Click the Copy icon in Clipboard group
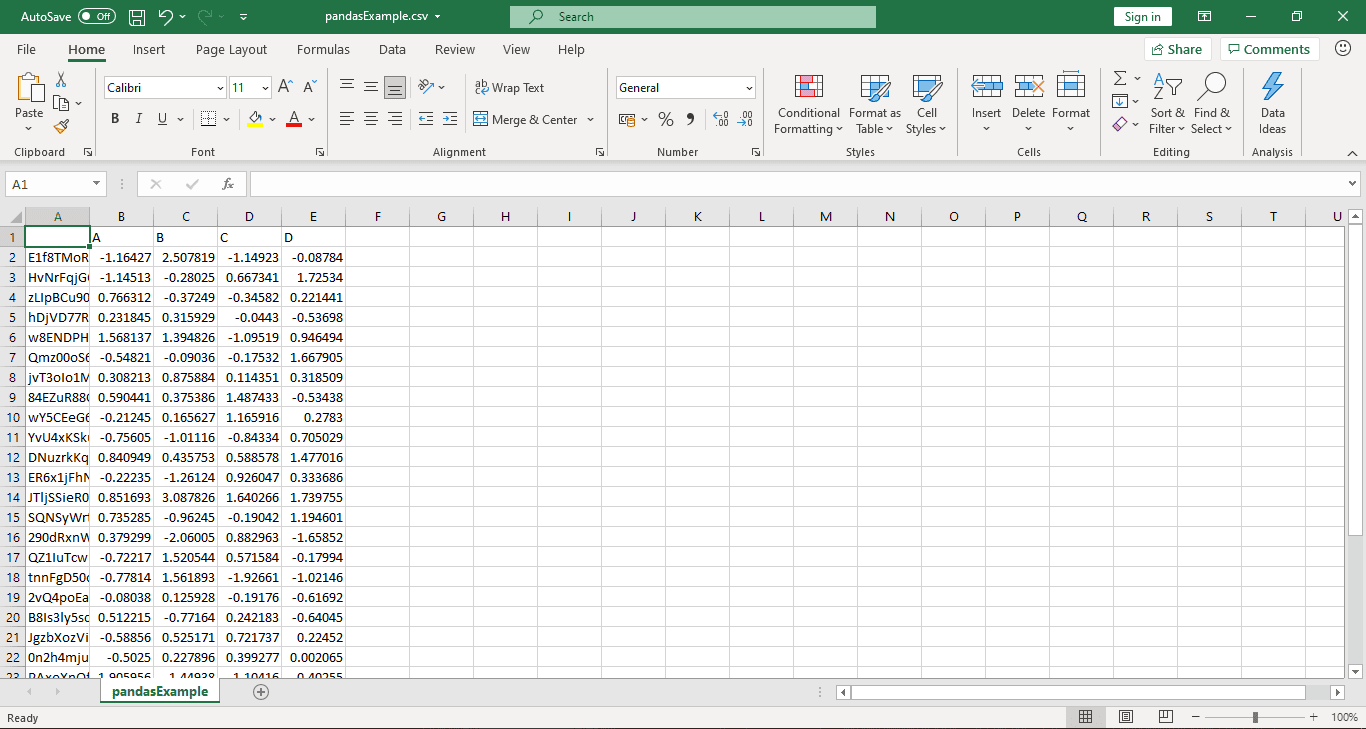 click(x=59, y=103)
